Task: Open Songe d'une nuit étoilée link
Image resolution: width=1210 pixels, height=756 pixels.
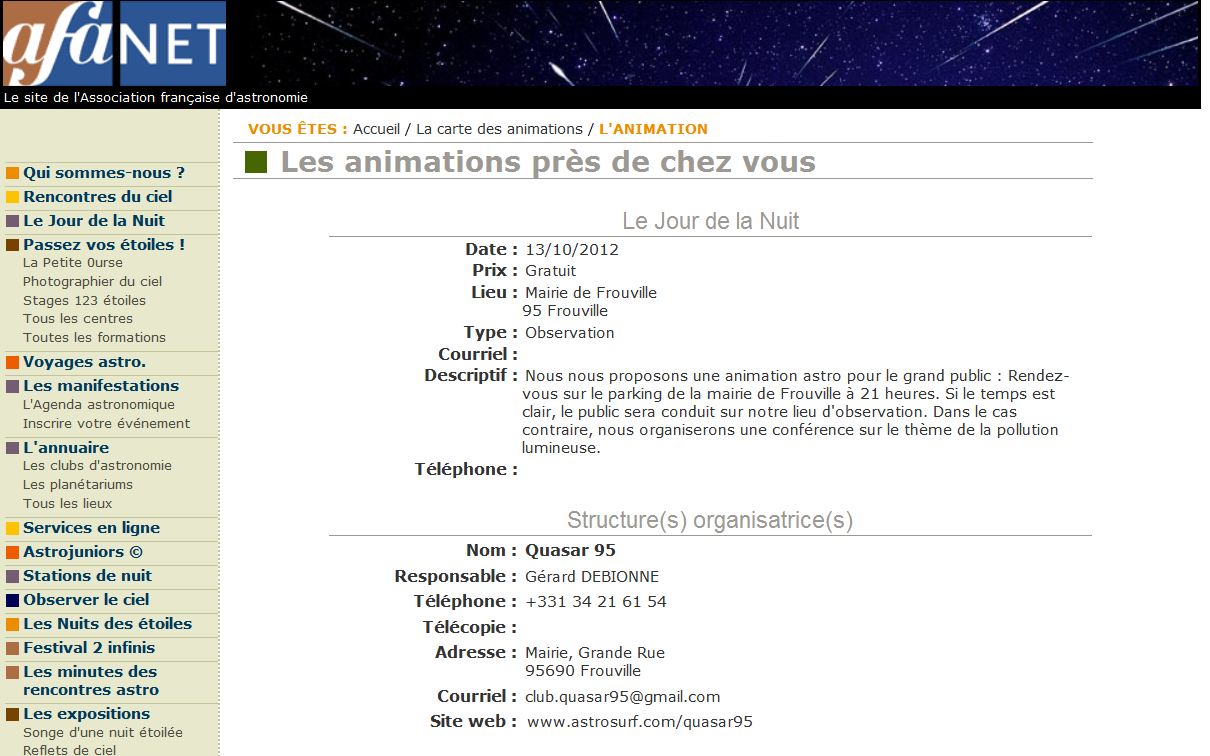Action: [103, 733]
